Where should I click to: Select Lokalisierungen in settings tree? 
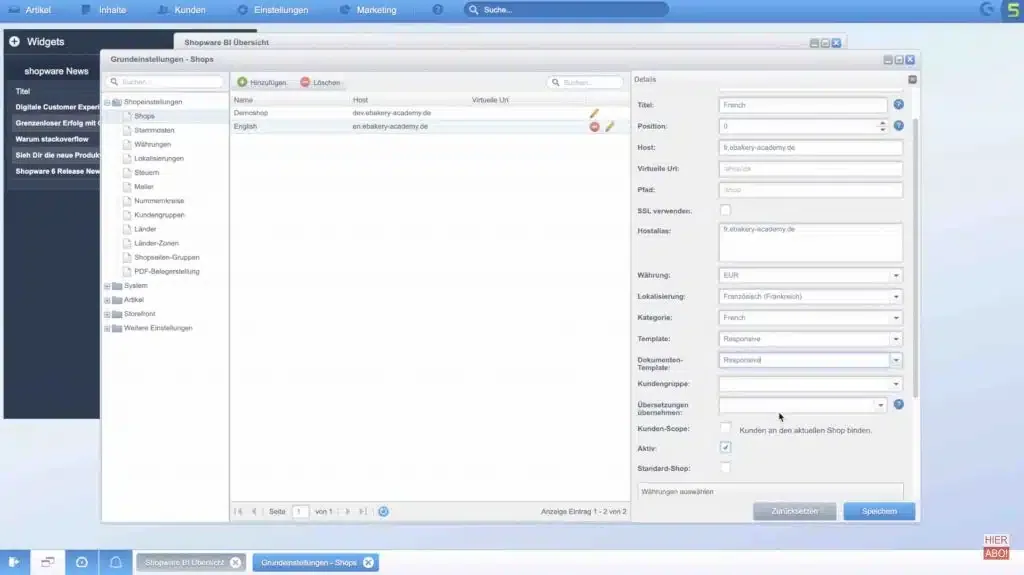[x=159, y=159]
